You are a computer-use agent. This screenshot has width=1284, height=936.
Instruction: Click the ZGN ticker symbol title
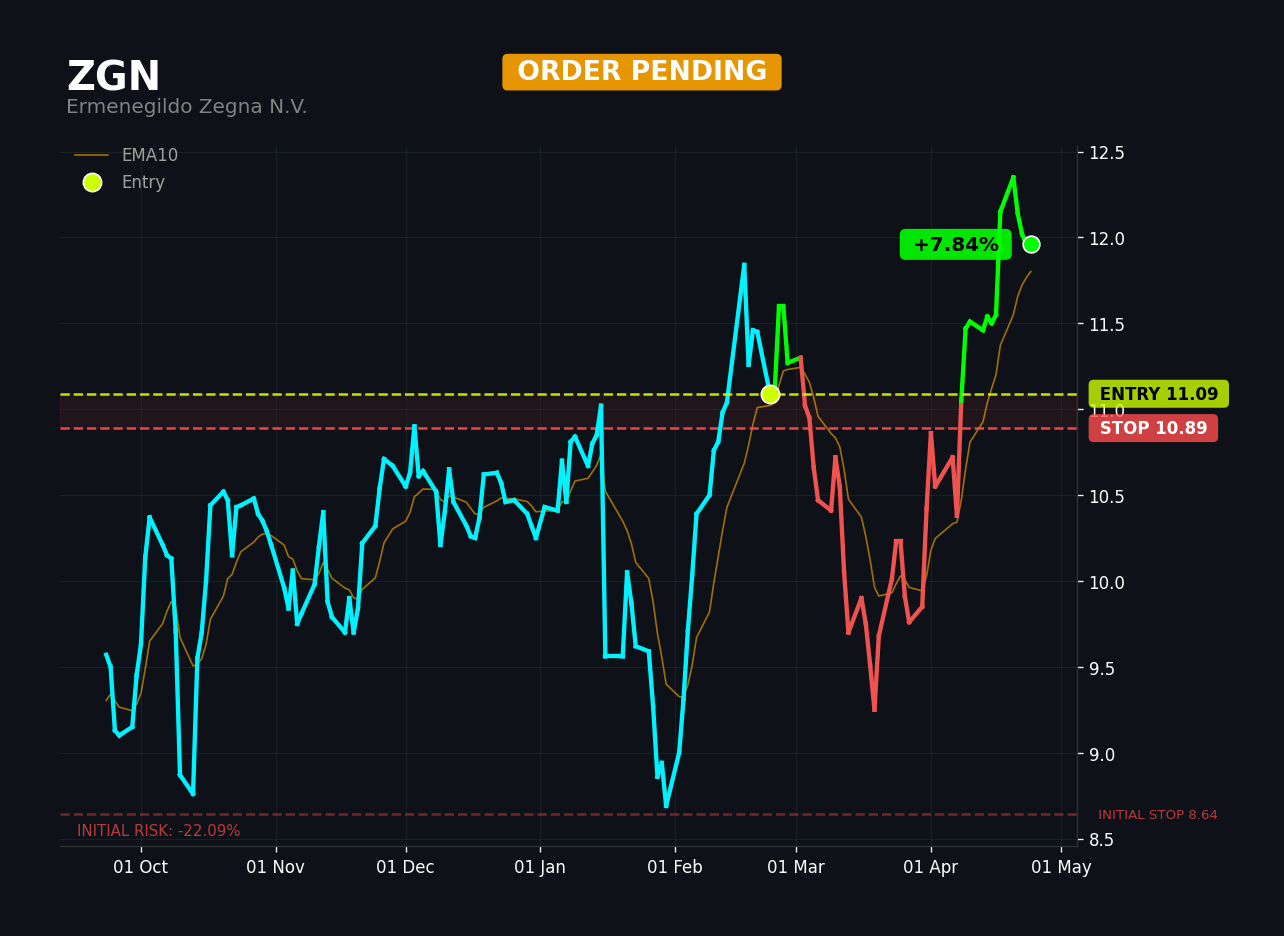click(x=113, y=77)
